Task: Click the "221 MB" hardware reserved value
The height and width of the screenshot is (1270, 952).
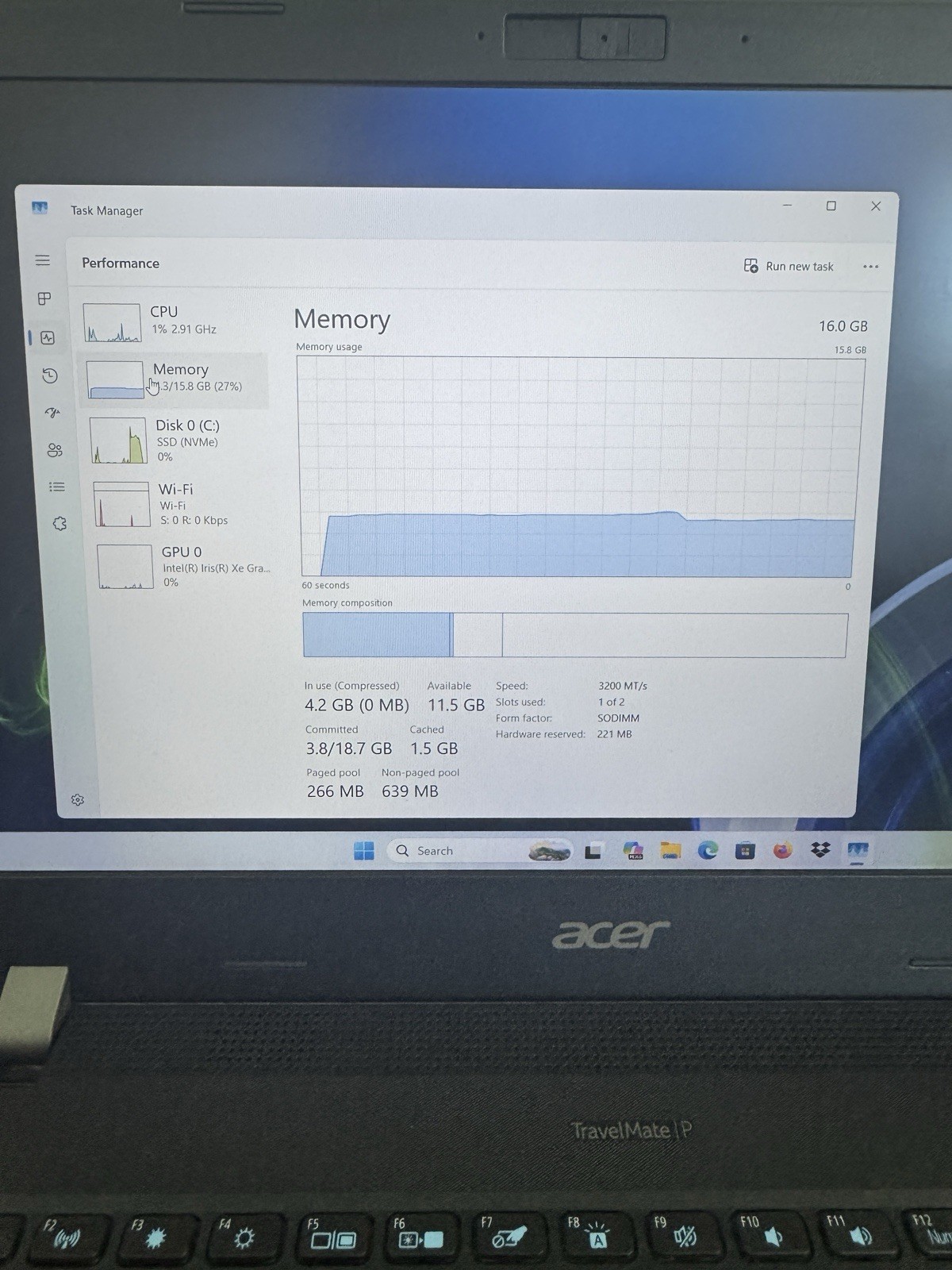Action: coord(615,734)
